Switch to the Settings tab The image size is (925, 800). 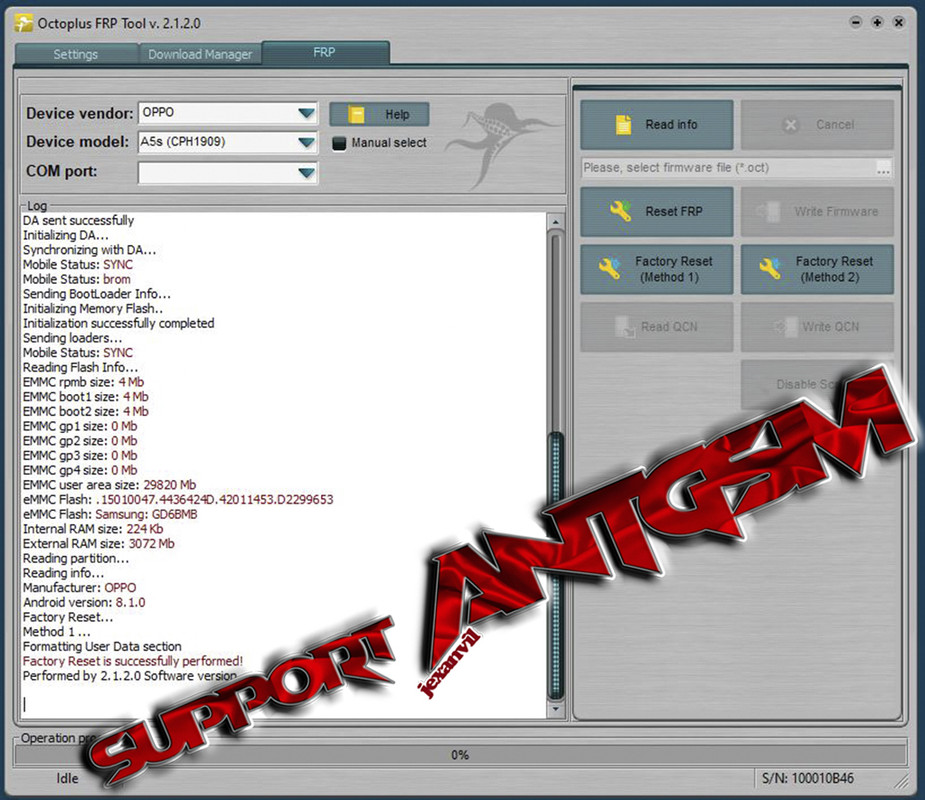pos(76,54)
